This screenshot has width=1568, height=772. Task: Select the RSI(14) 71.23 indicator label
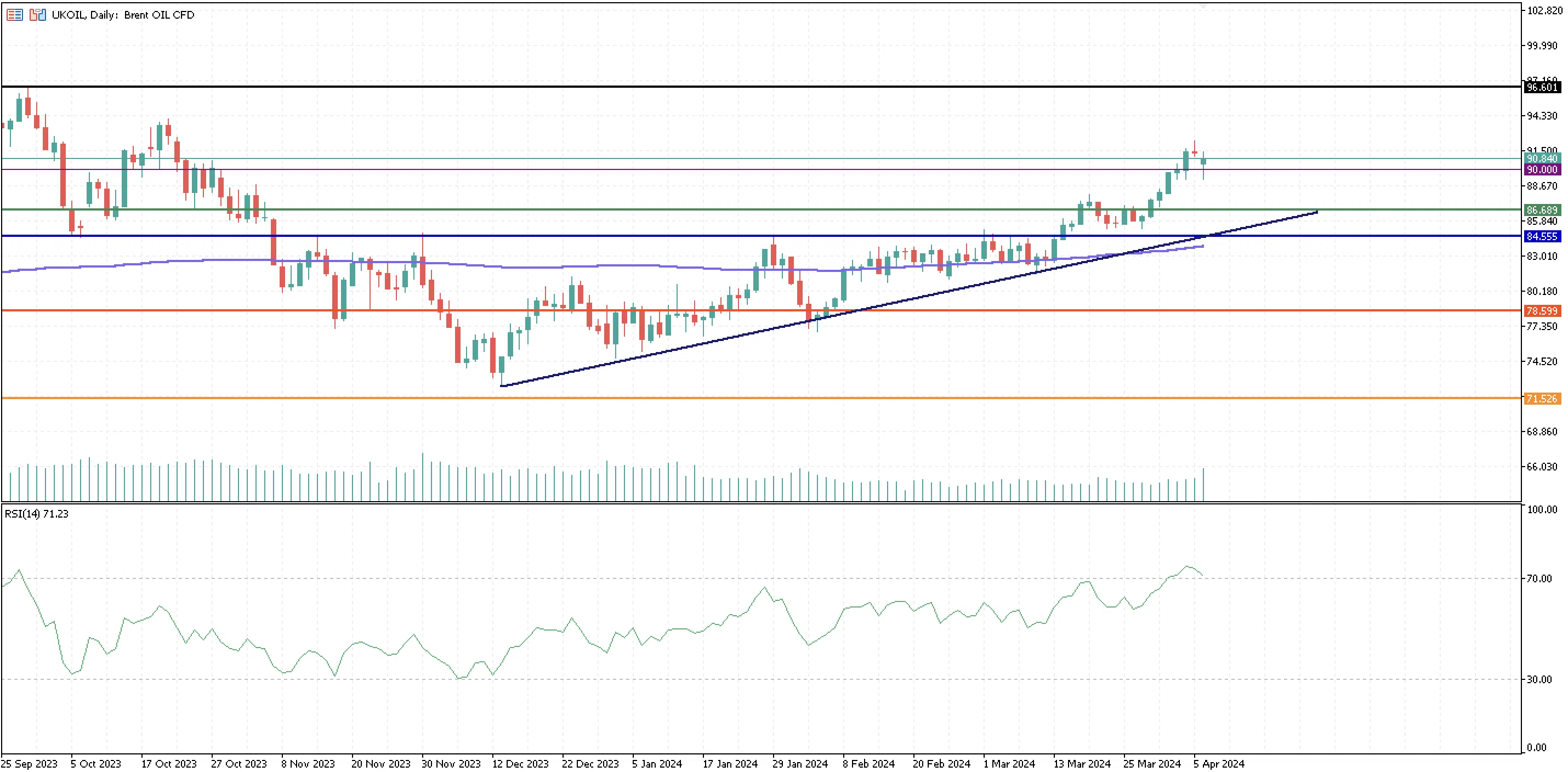tap(37, 514)
